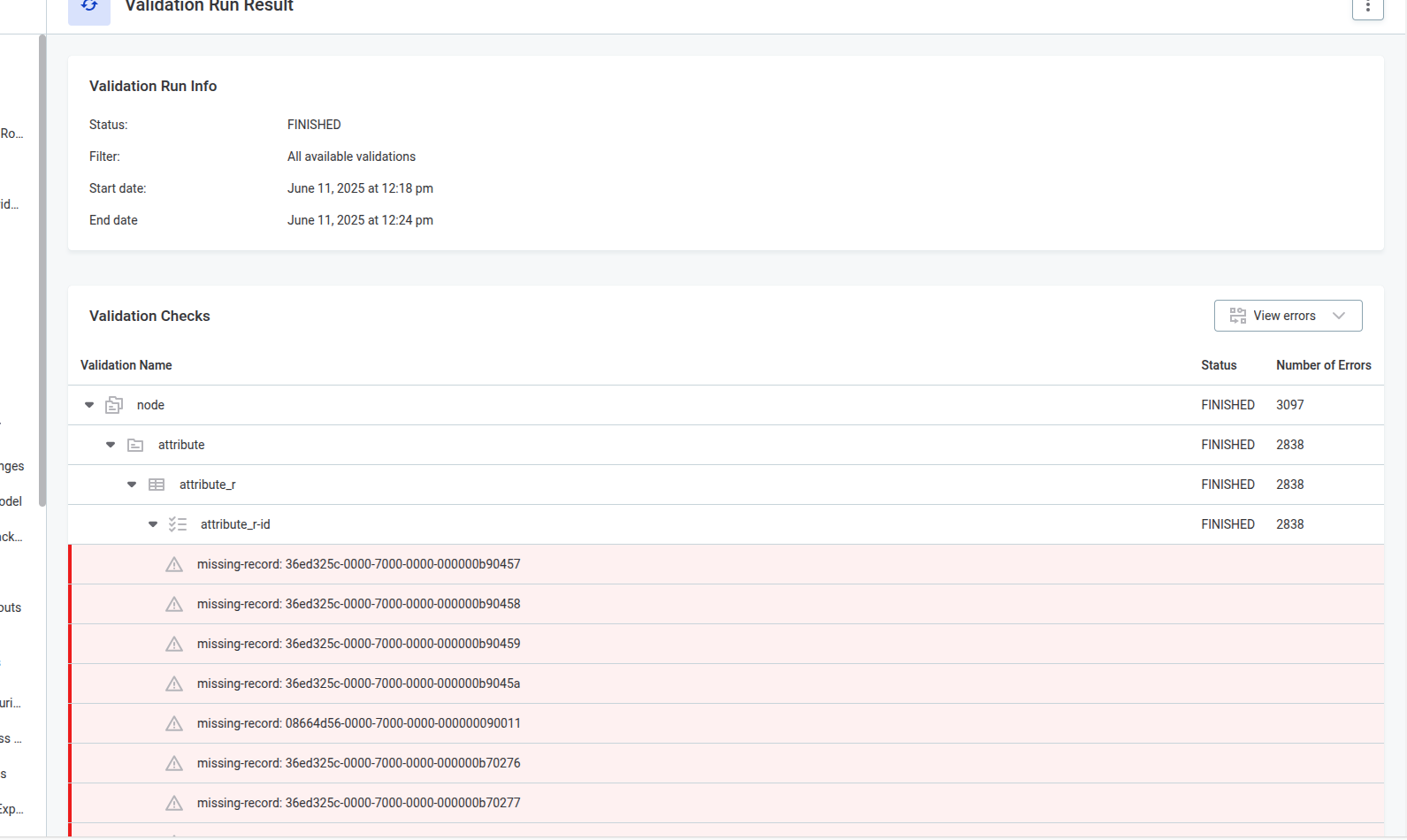Image resolution: width=1407 pixels, height=840 pixels.
Task: Open the truncated sidebar item 'Exp...'
Action: pos(11,809)
